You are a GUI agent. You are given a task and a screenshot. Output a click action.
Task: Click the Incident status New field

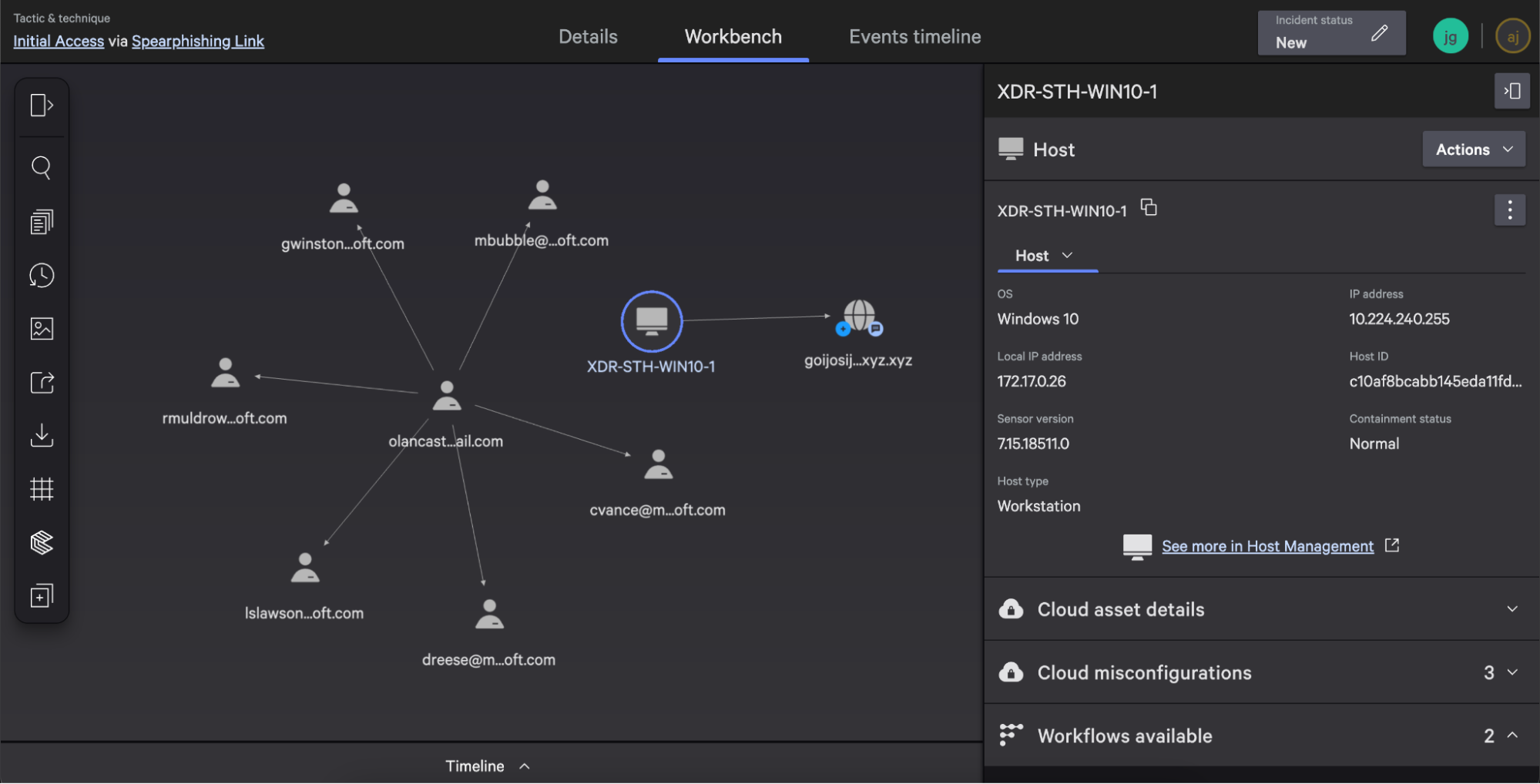1331,32
